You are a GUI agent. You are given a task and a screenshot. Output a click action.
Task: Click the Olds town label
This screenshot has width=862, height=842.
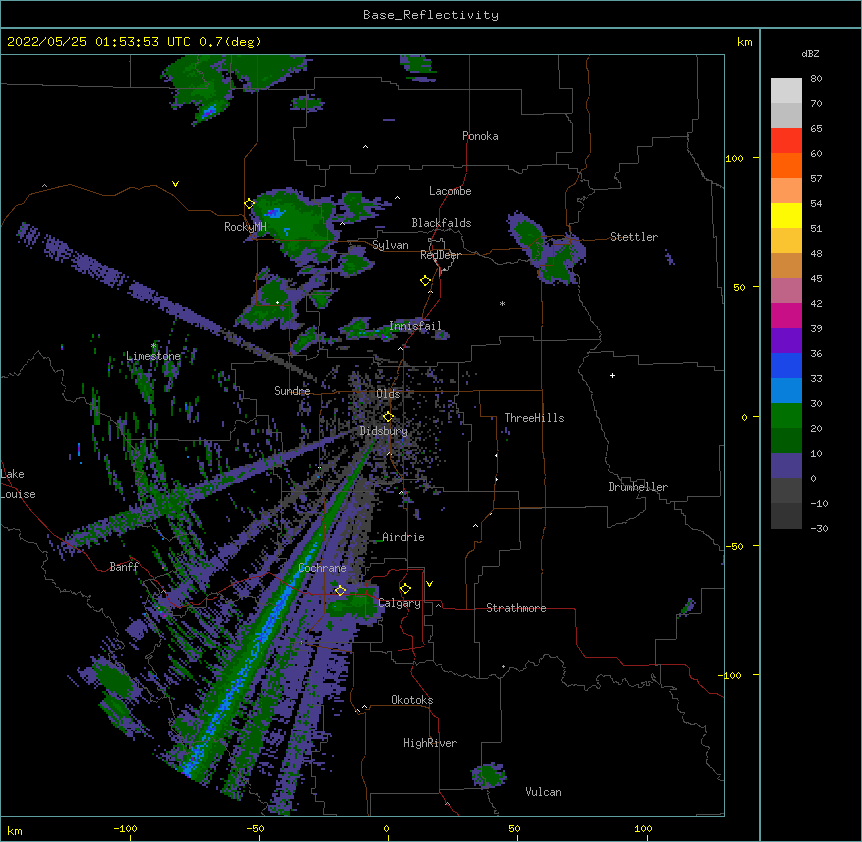388,394
